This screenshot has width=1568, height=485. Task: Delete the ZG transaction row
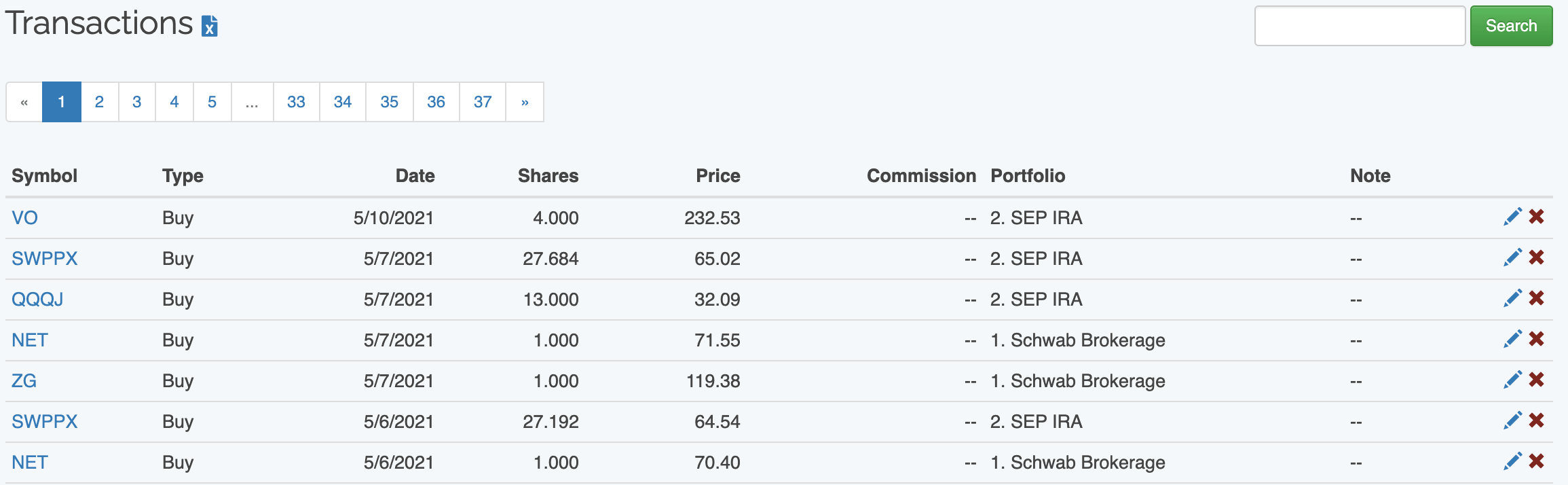(1537, 380)
